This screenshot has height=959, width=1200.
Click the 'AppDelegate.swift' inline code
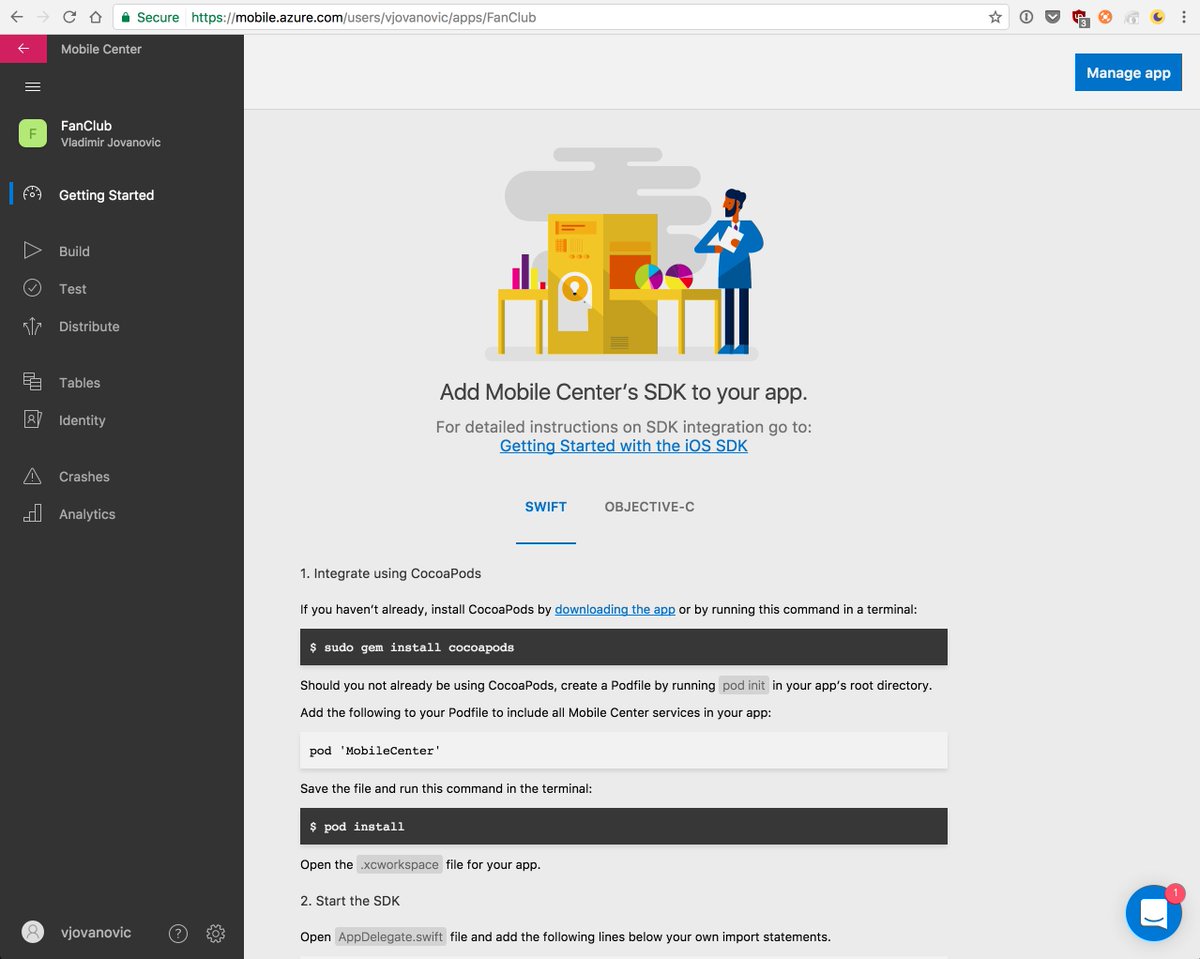(x=390, y=937)
